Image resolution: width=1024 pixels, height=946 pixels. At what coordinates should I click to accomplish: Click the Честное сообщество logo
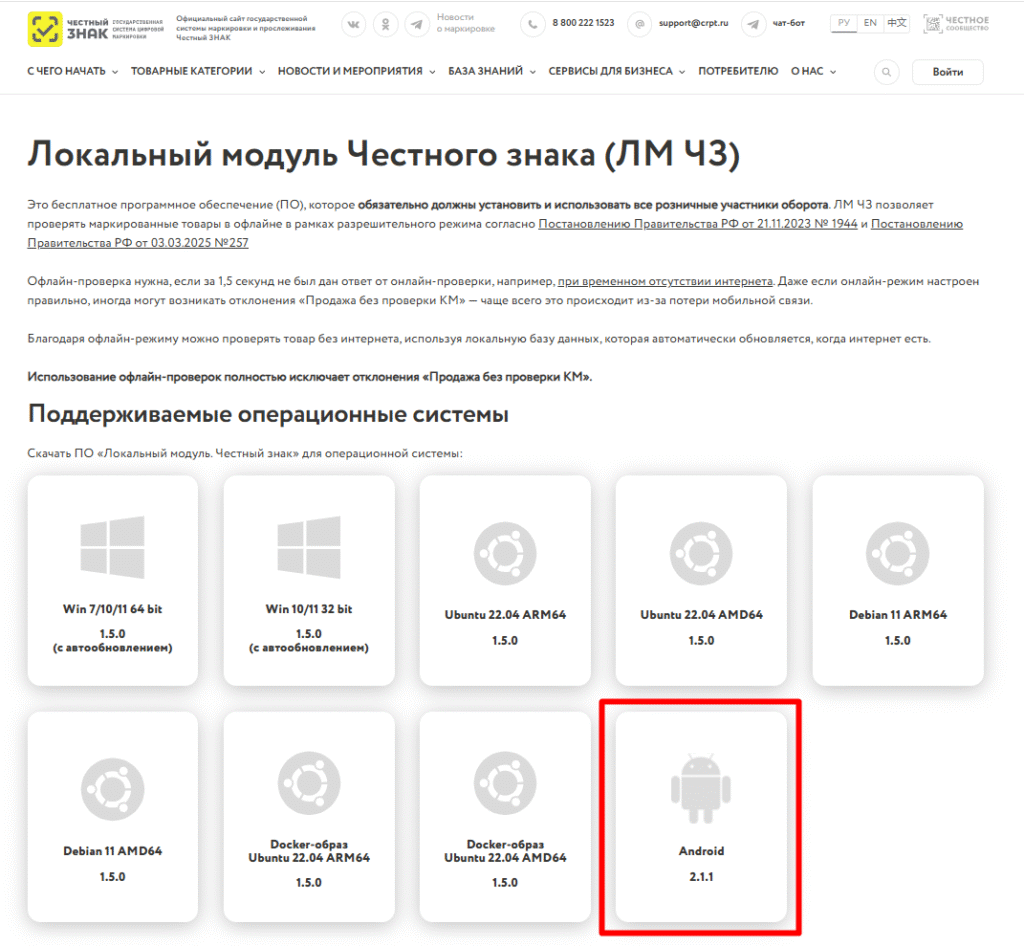tap(956, 24)
